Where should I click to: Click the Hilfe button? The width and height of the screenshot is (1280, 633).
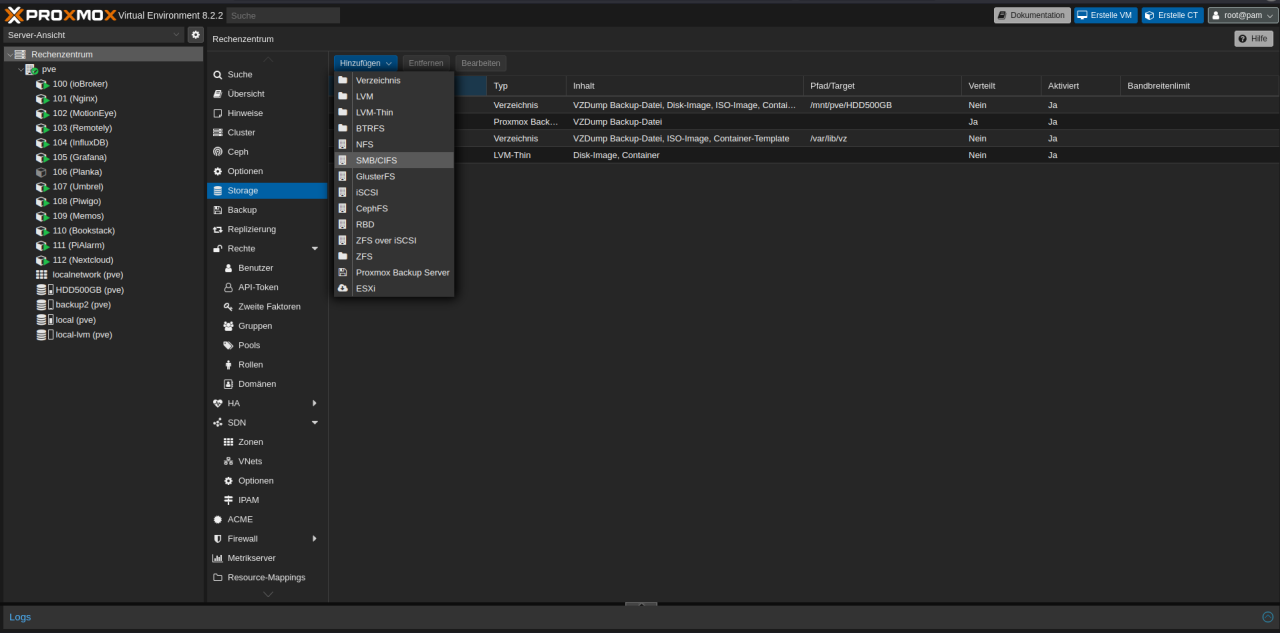pyautogui.click(x=1254, y=39)
